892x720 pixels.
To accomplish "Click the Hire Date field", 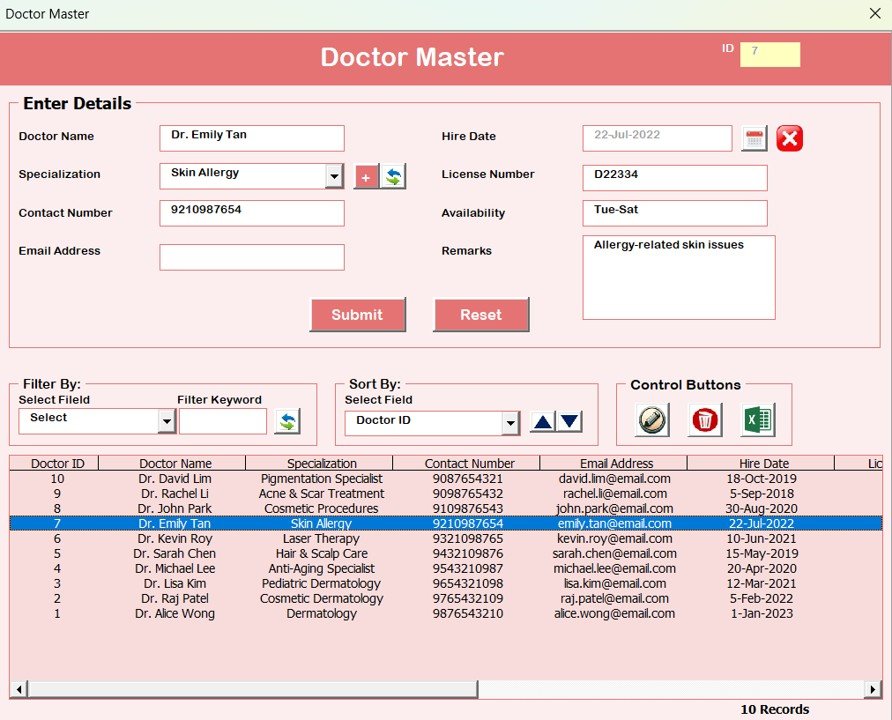I will tap(657, 138).
